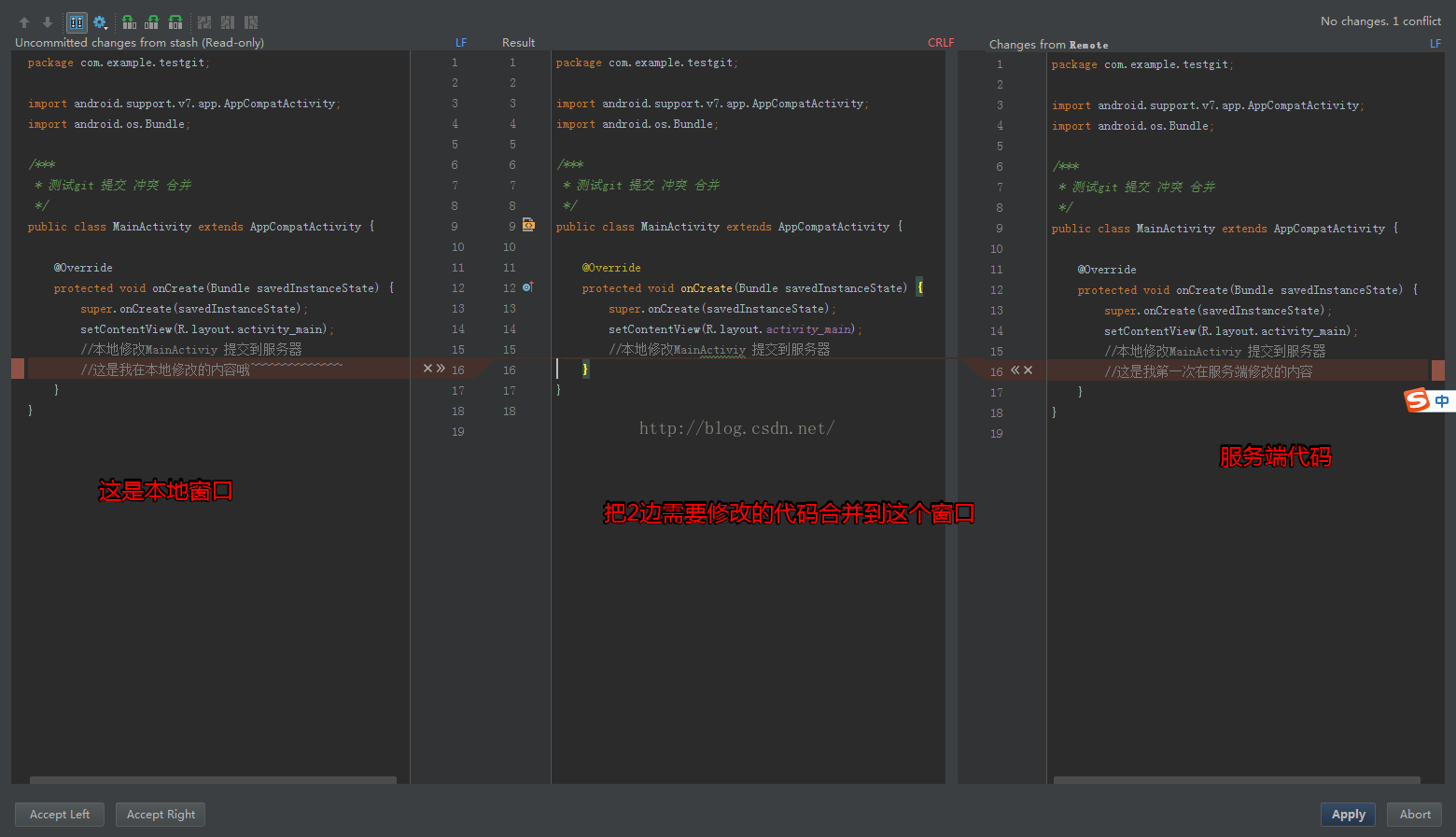Image resolution: width=1456 pixels, height=837 pixels.
Task: Click the conflict marker in left error stripe
Action: [18, 369]
